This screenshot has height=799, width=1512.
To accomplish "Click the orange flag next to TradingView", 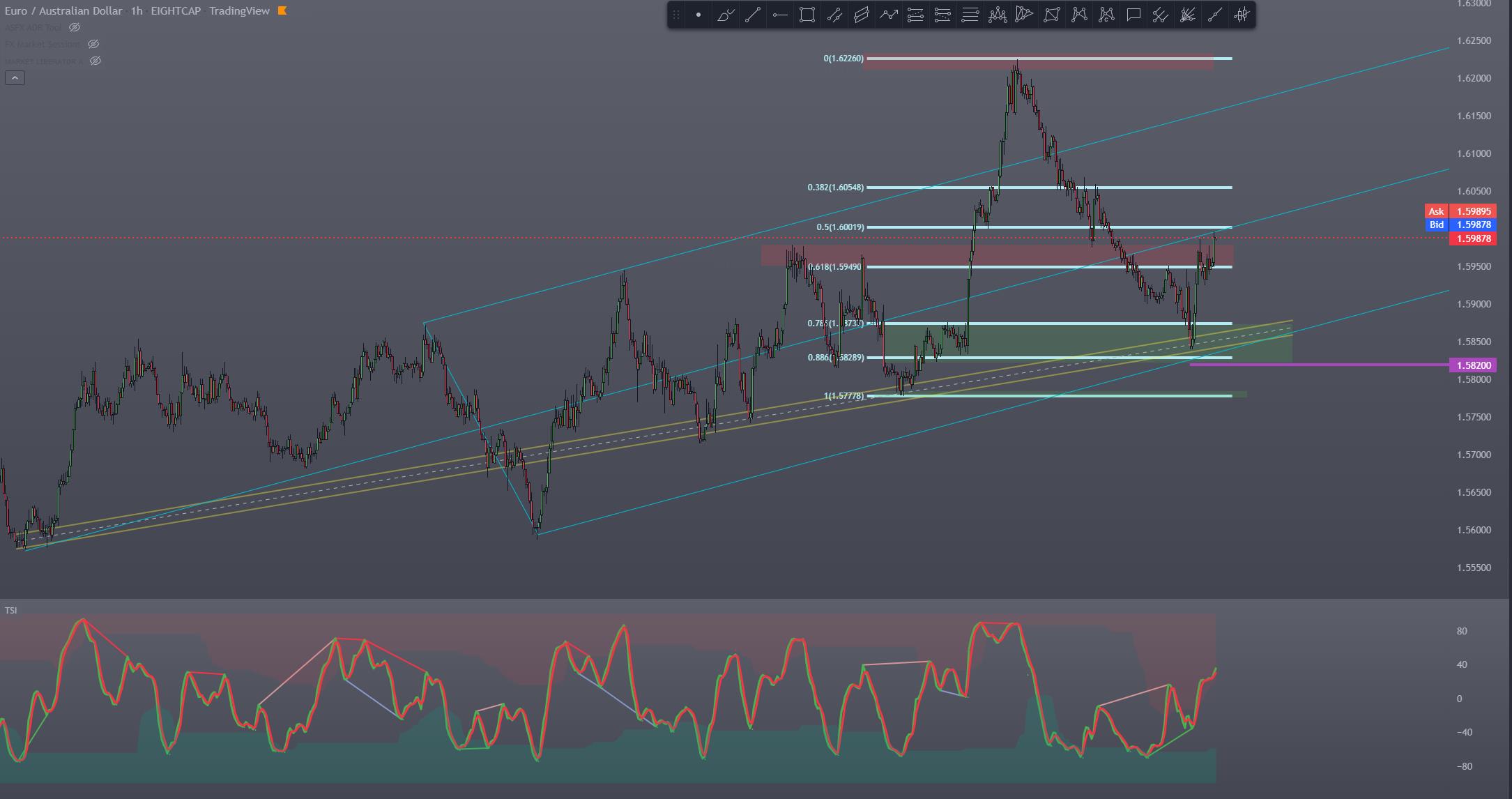I will [282, 10].
